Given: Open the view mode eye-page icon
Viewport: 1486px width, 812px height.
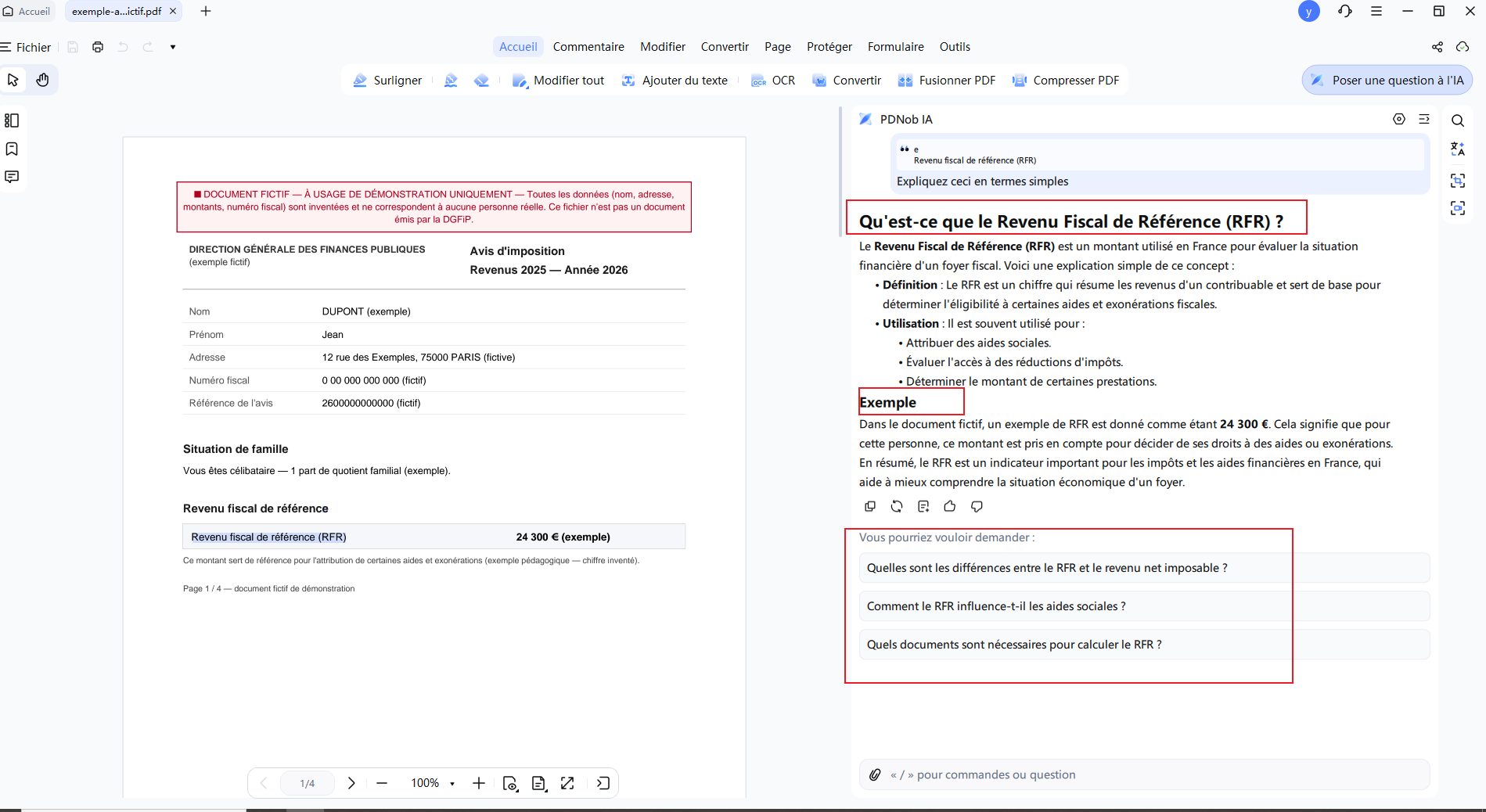Looking at the screenshot, I should point(510,783).
